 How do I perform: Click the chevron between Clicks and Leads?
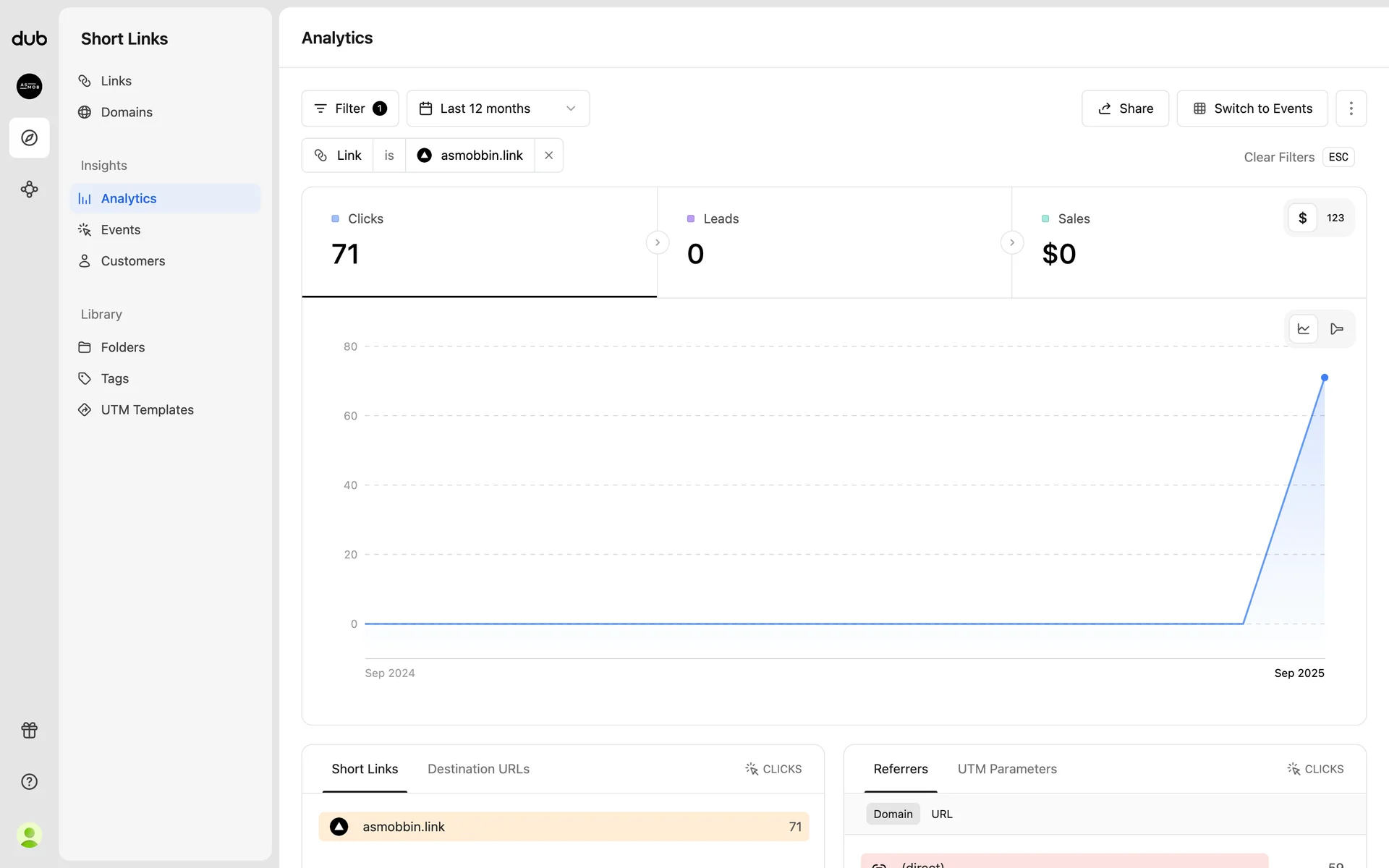coord(657,242)
